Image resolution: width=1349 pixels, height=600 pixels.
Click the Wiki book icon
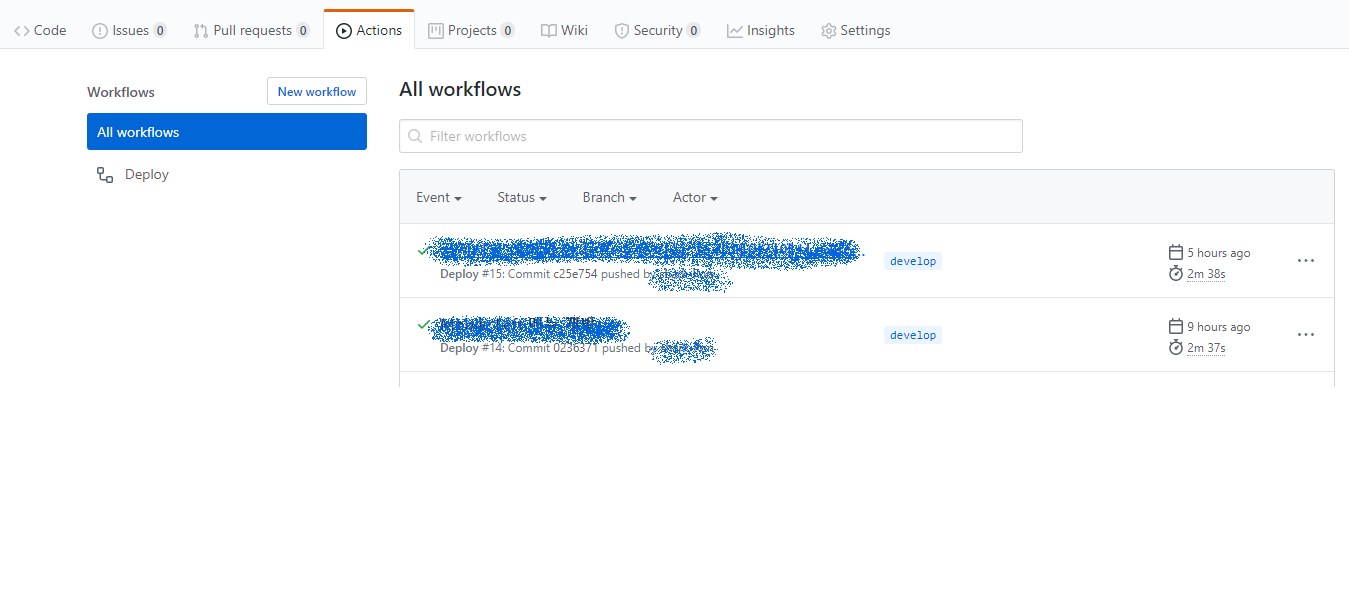click(549, 31)
